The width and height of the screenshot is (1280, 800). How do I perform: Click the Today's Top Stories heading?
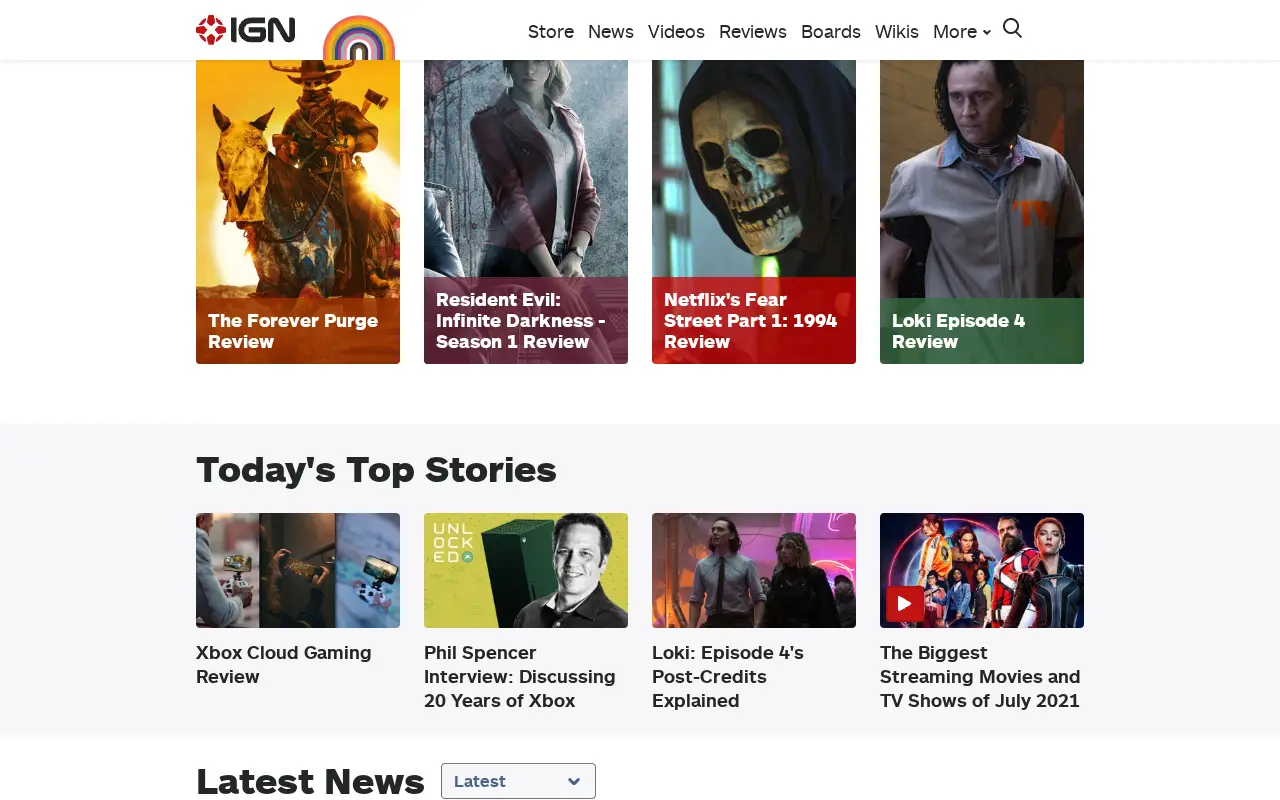click(376, 469)
